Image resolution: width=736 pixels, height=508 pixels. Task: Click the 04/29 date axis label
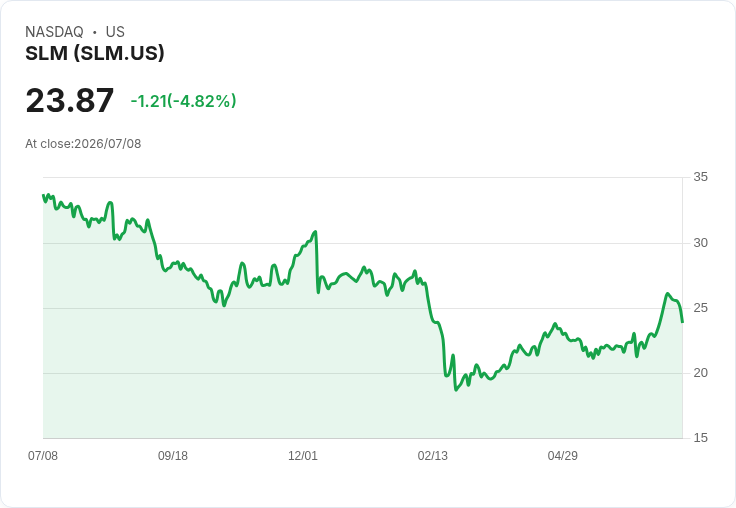(563, 456)
